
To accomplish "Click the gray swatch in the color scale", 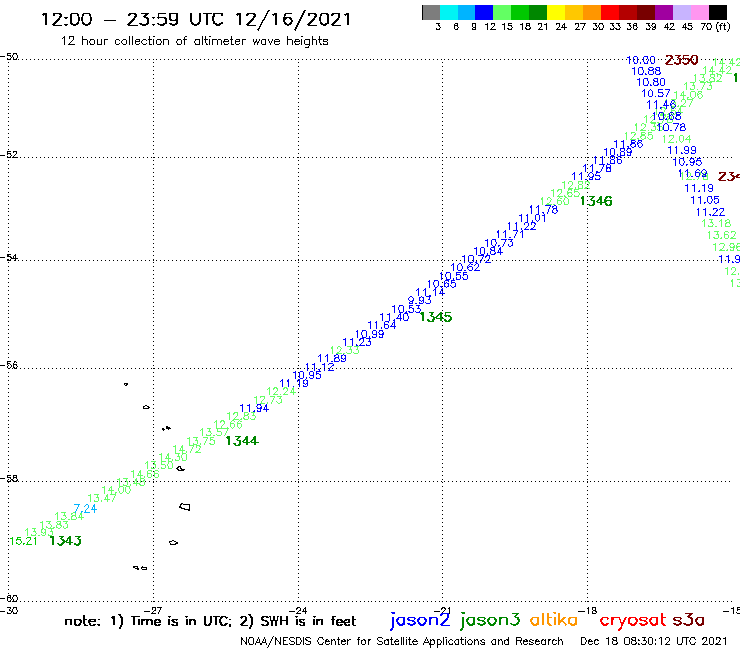I will coord(431,13).
